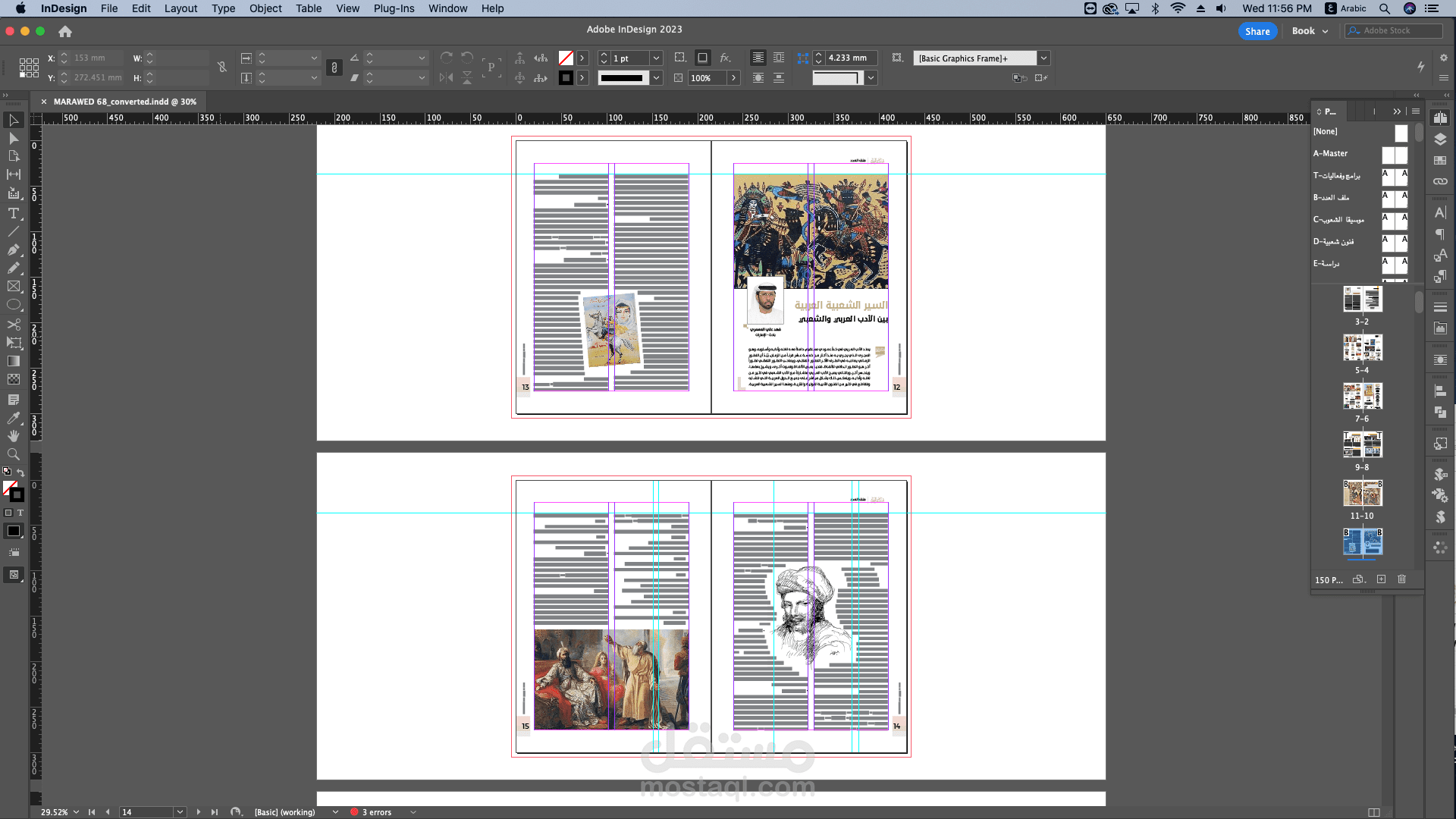Swap fill and stroke colors
Image resolution: width=1456 pixels, height=819 pixels.
coord(20,472)
